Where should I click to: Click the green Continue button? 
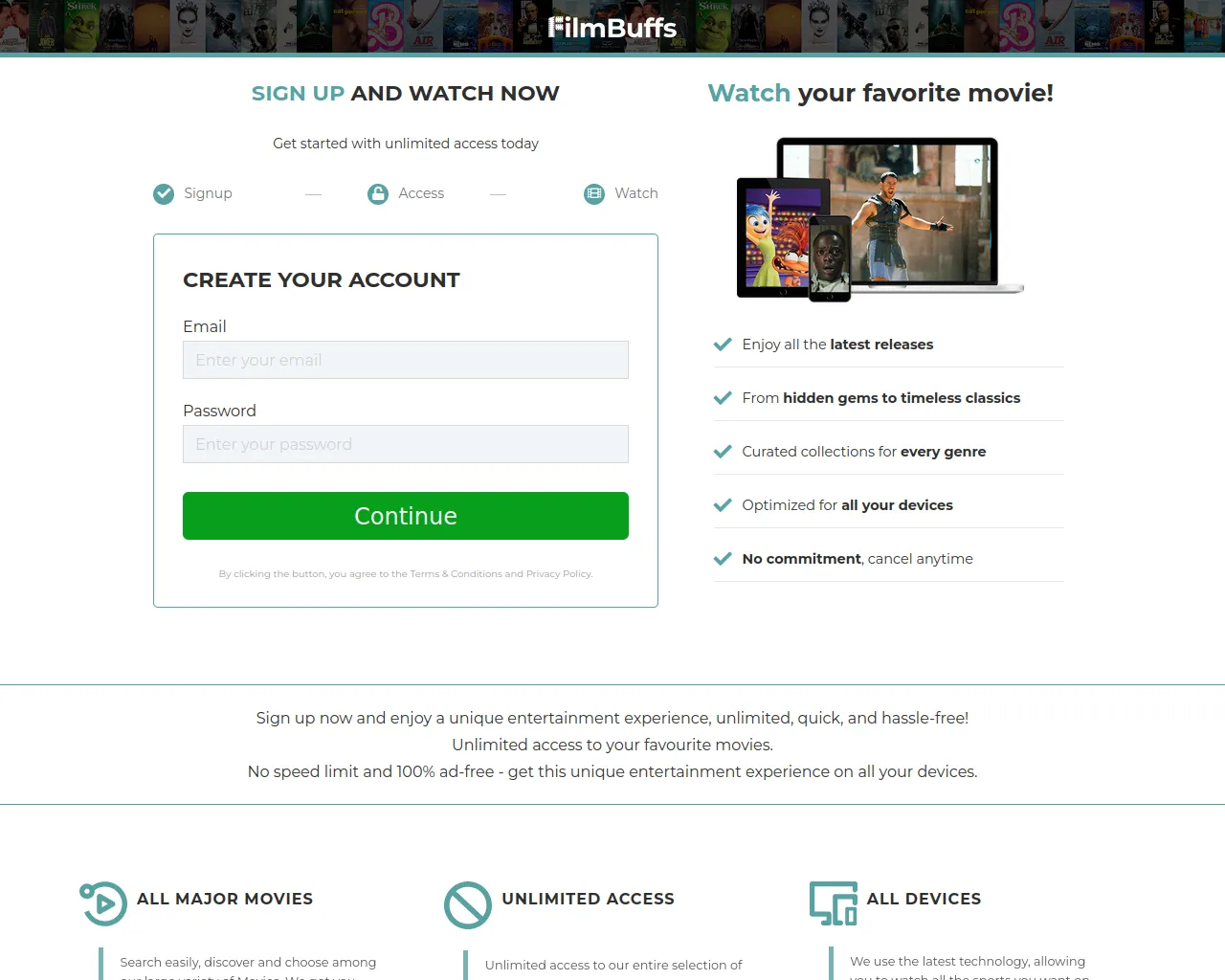406,516
